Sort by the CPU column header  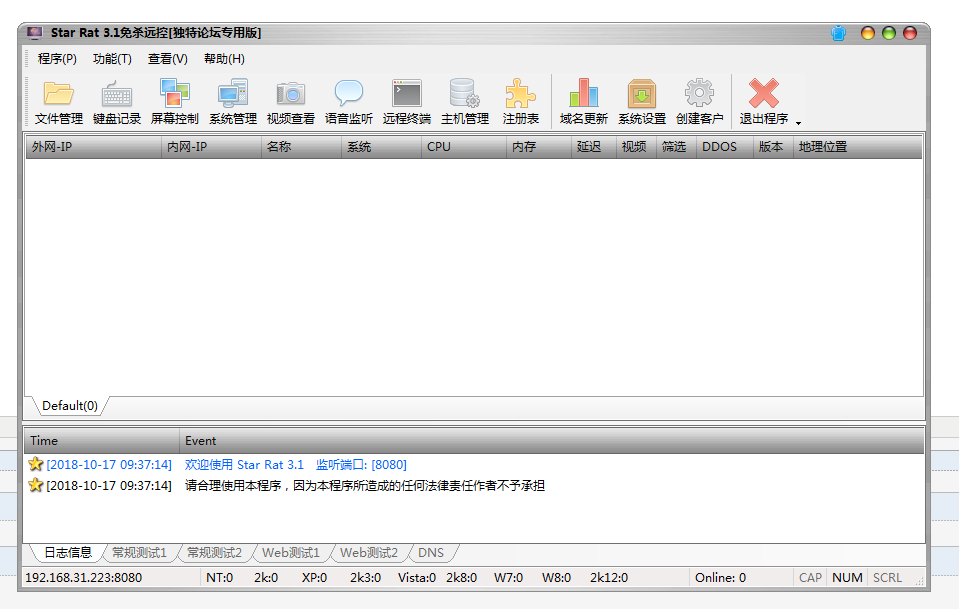coord(464,147)
